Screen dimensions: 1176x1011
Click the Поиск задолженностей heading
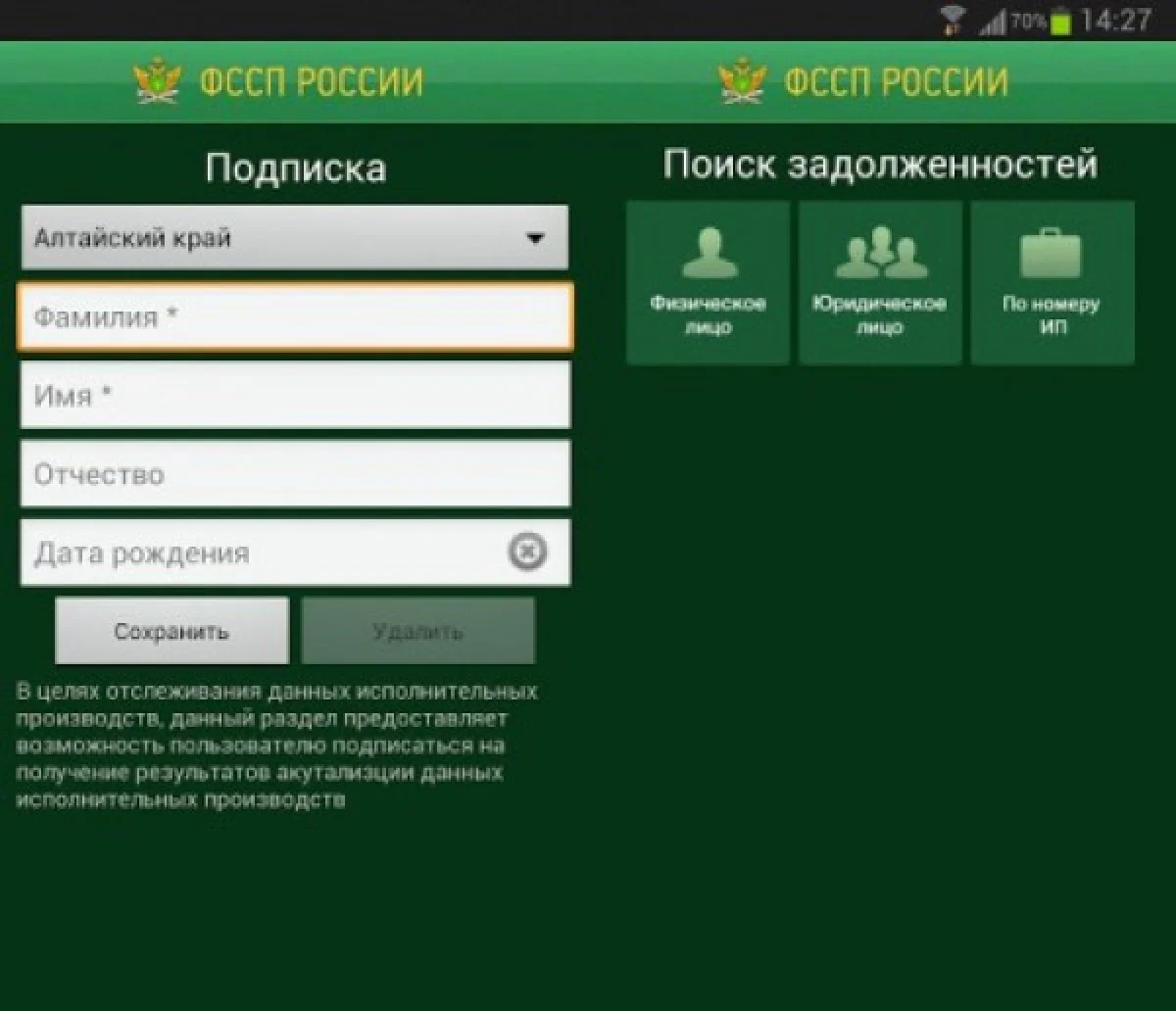[880, 165]
